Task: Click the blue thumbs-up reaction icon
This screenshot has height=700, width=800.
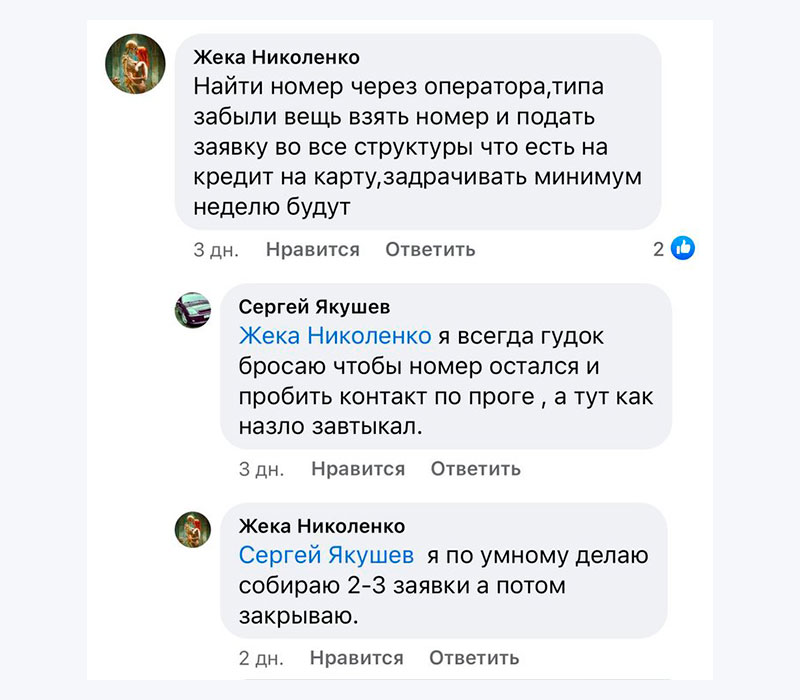Action: coord(683,249)
